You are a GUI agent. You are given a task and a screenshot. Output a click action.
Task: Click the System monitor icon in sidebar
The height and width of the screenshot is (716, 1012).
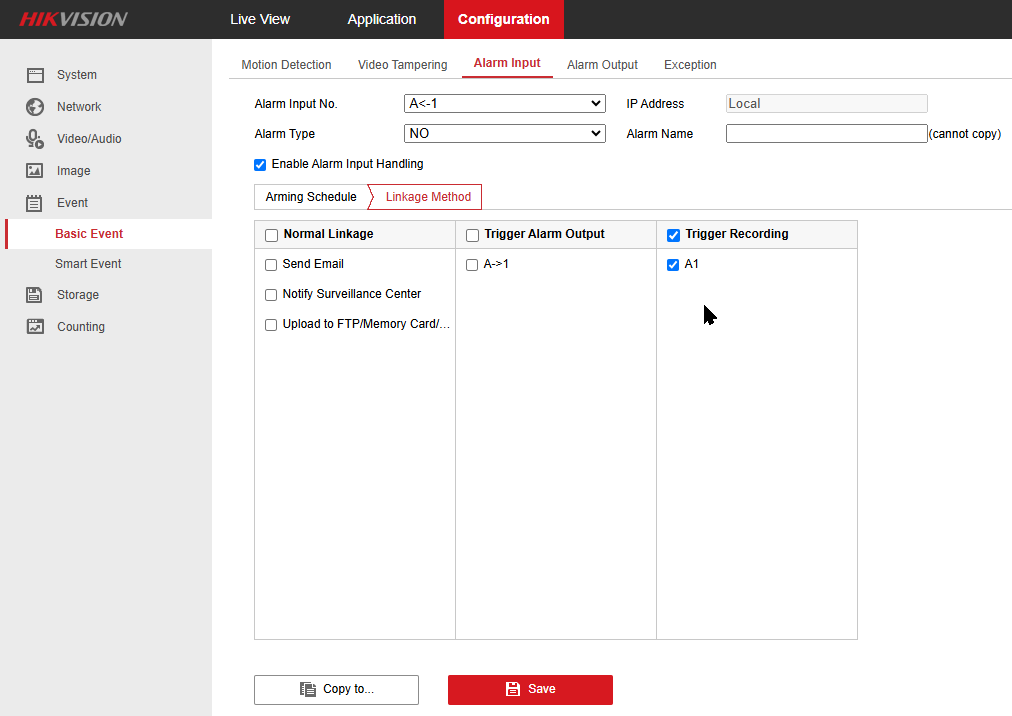pyautogui.click(x=35, y=75)
